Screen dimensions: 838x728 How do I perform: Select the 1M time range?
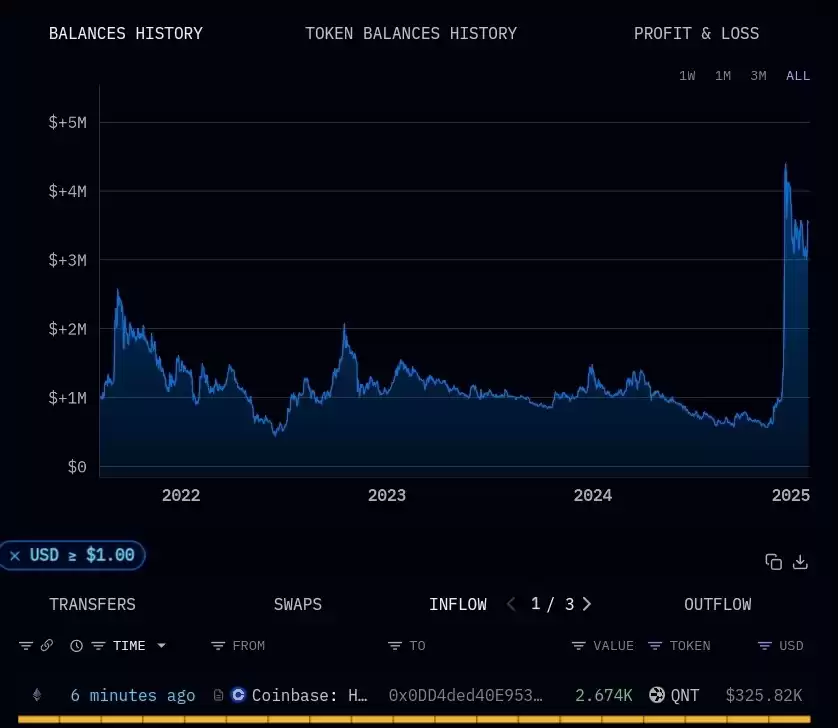[723, 76]
